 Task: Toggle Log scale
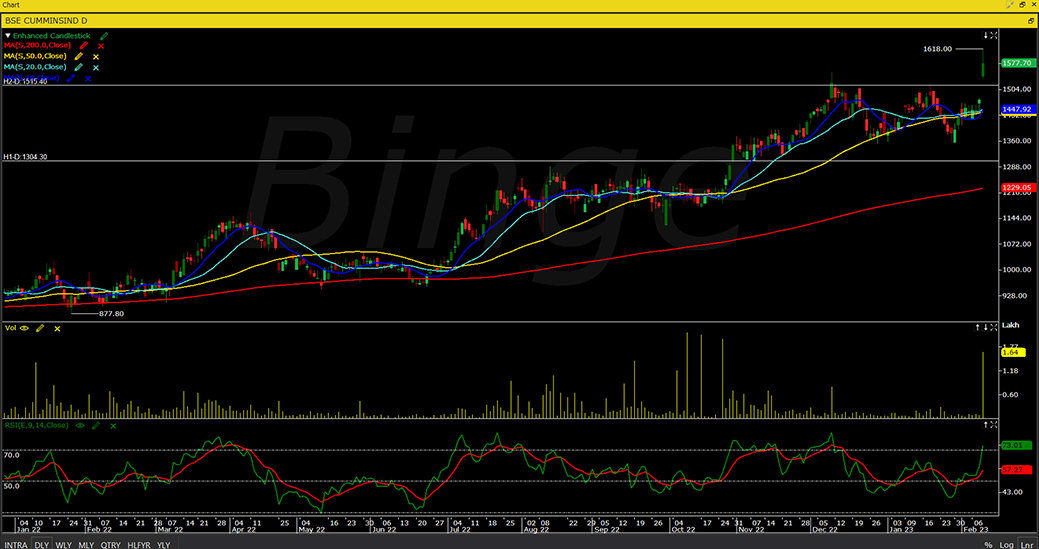coord(1007,544)
